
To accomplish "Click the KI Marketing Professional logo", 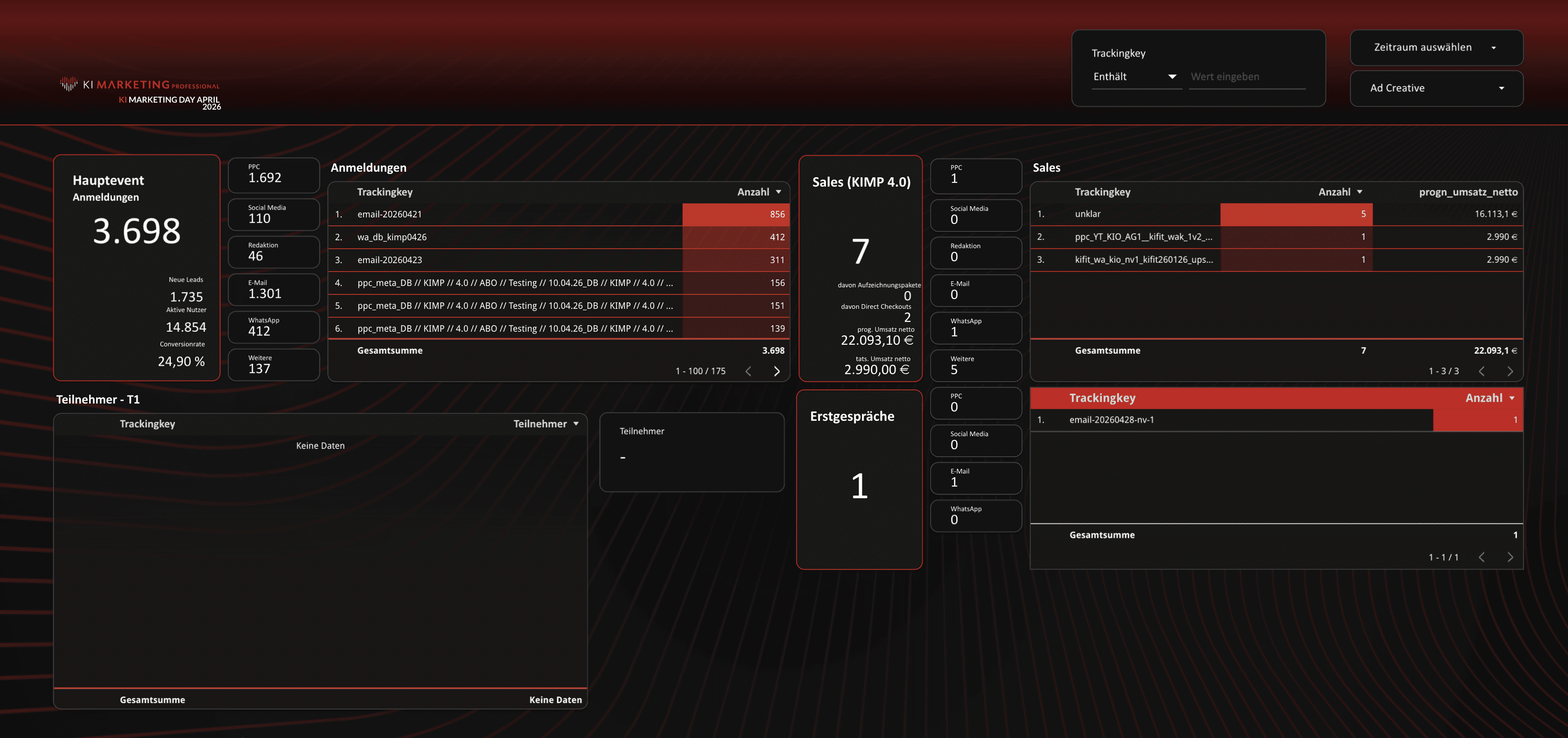I will click(140, 85).
